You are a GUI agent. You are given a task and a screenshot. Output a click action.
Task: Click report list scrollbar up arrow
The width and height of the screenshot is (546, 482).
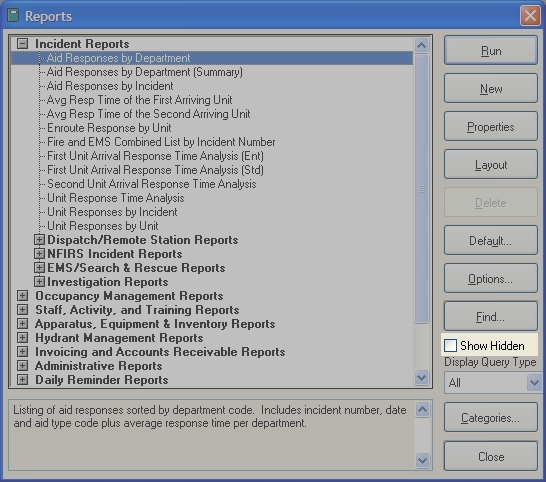421,45
